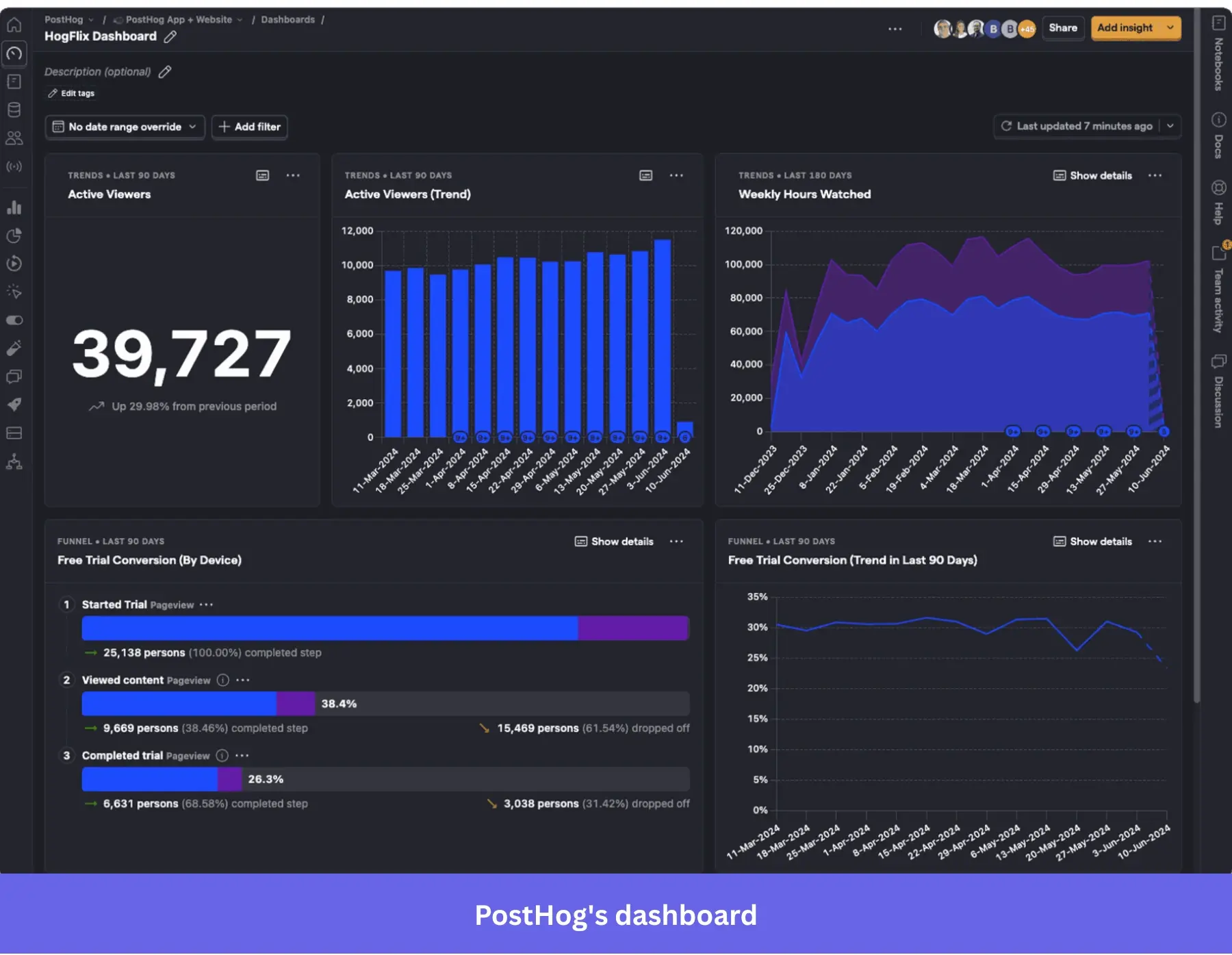The image size is (1232, 955).
Task: Expand the No date range override dropdown
Action: [125, 127]
